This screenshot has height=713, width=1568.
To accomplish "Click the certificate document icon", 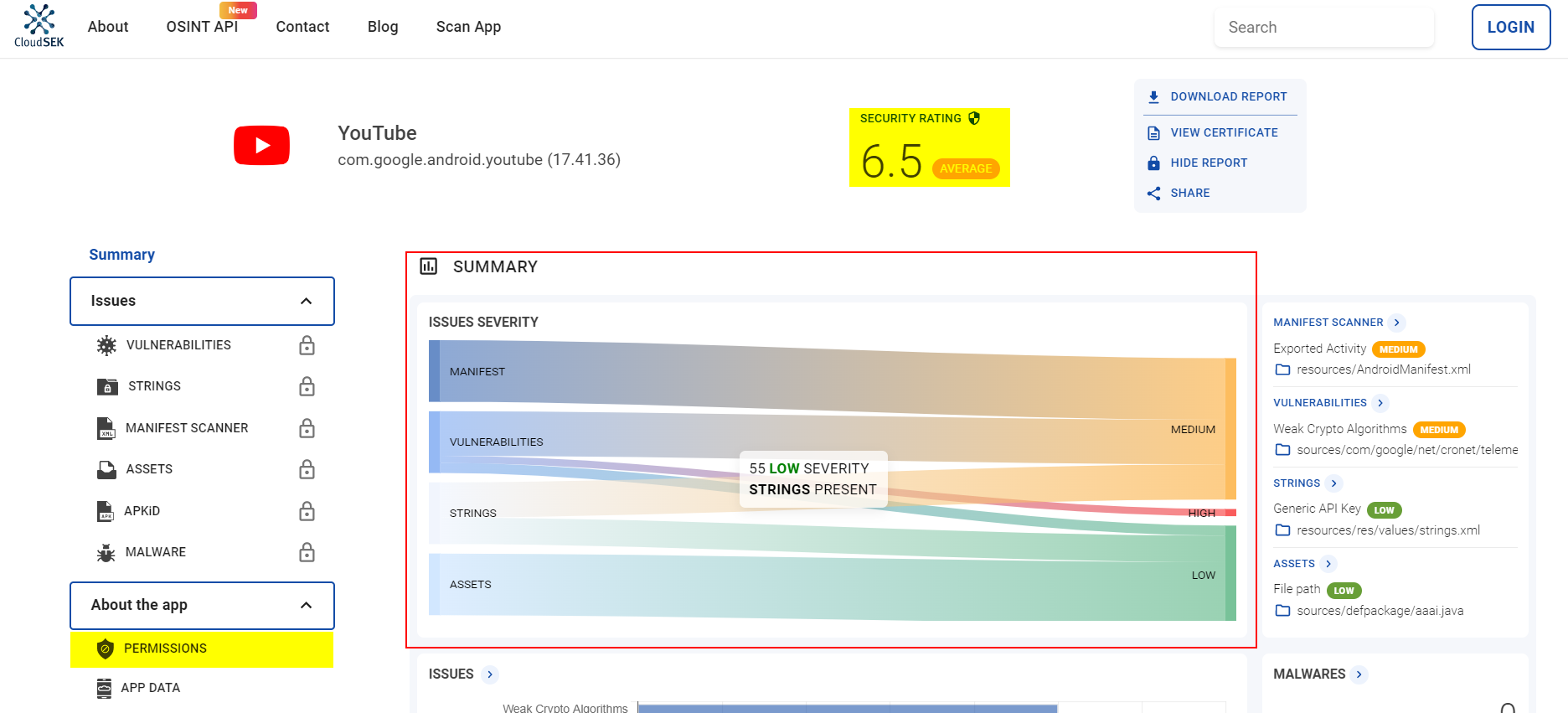I will coord(1153,133).
